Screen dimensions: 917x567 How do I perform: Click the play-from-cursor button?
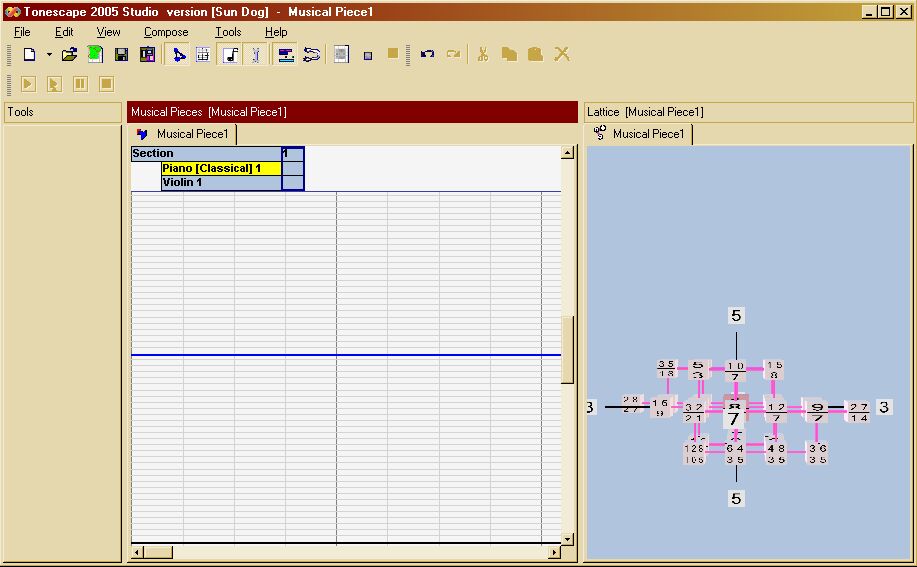point(54,84)
